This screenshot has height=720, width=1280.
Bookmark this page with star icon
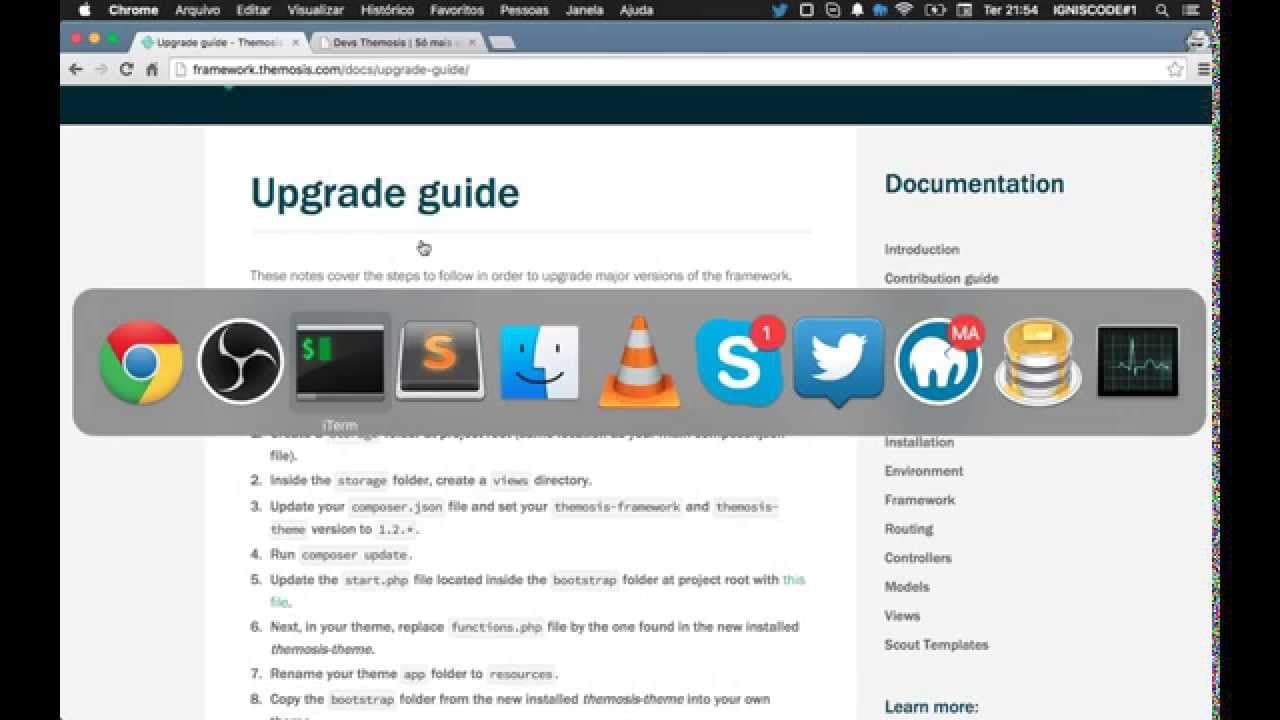[1175, 69]
